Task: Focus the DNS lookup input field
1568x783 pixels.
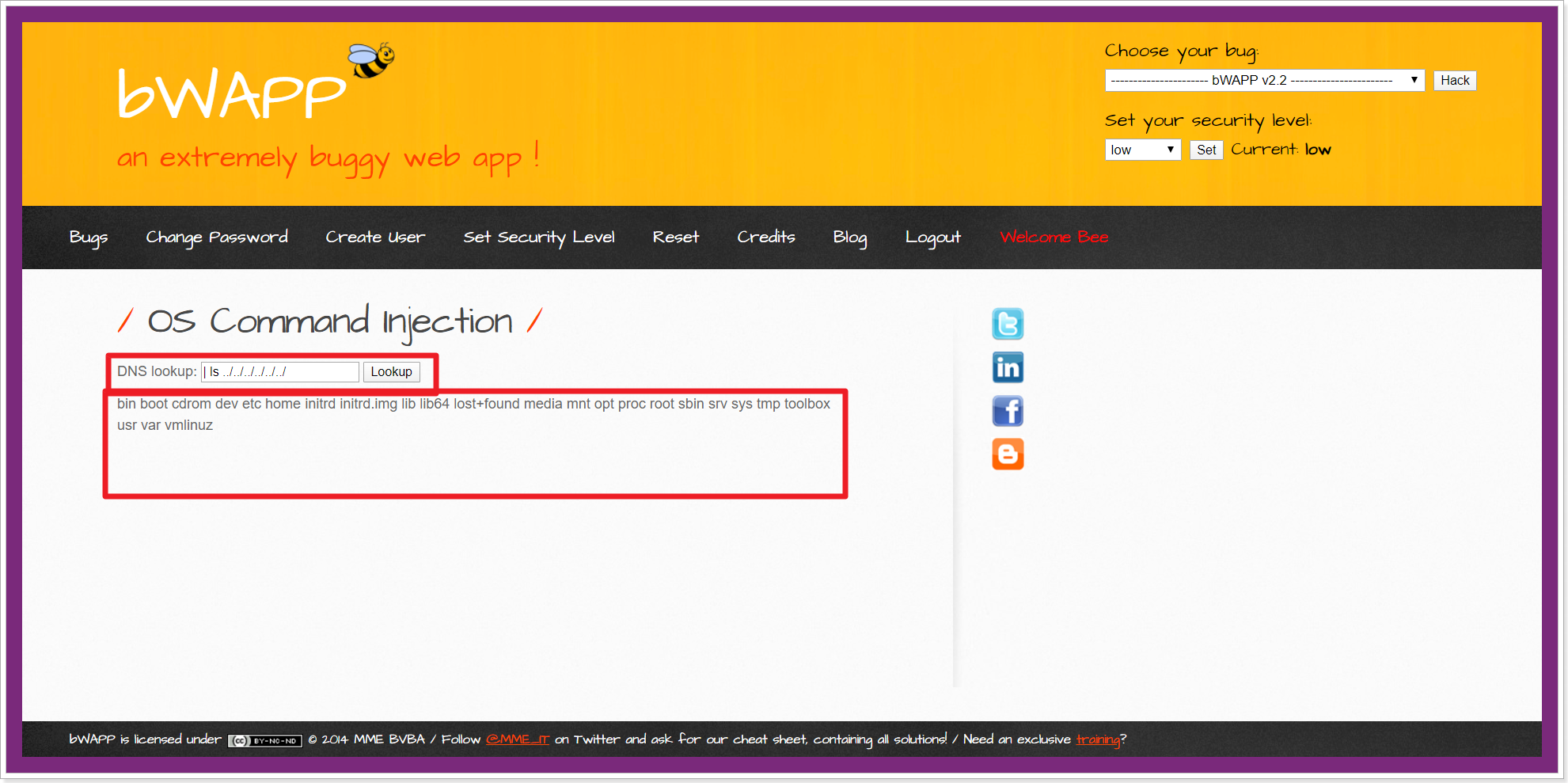Action: click(280, 372)
